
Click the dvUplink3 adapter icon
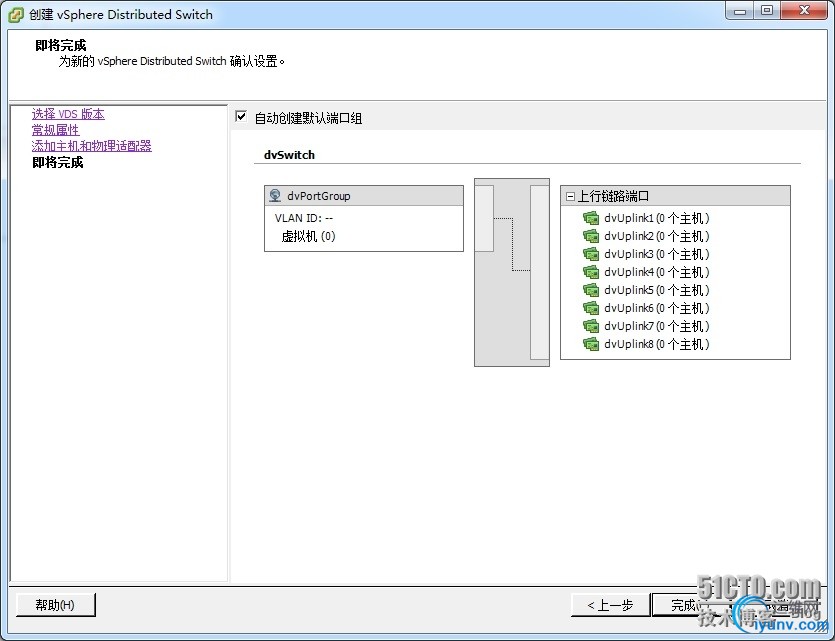(x=591, y=254)
